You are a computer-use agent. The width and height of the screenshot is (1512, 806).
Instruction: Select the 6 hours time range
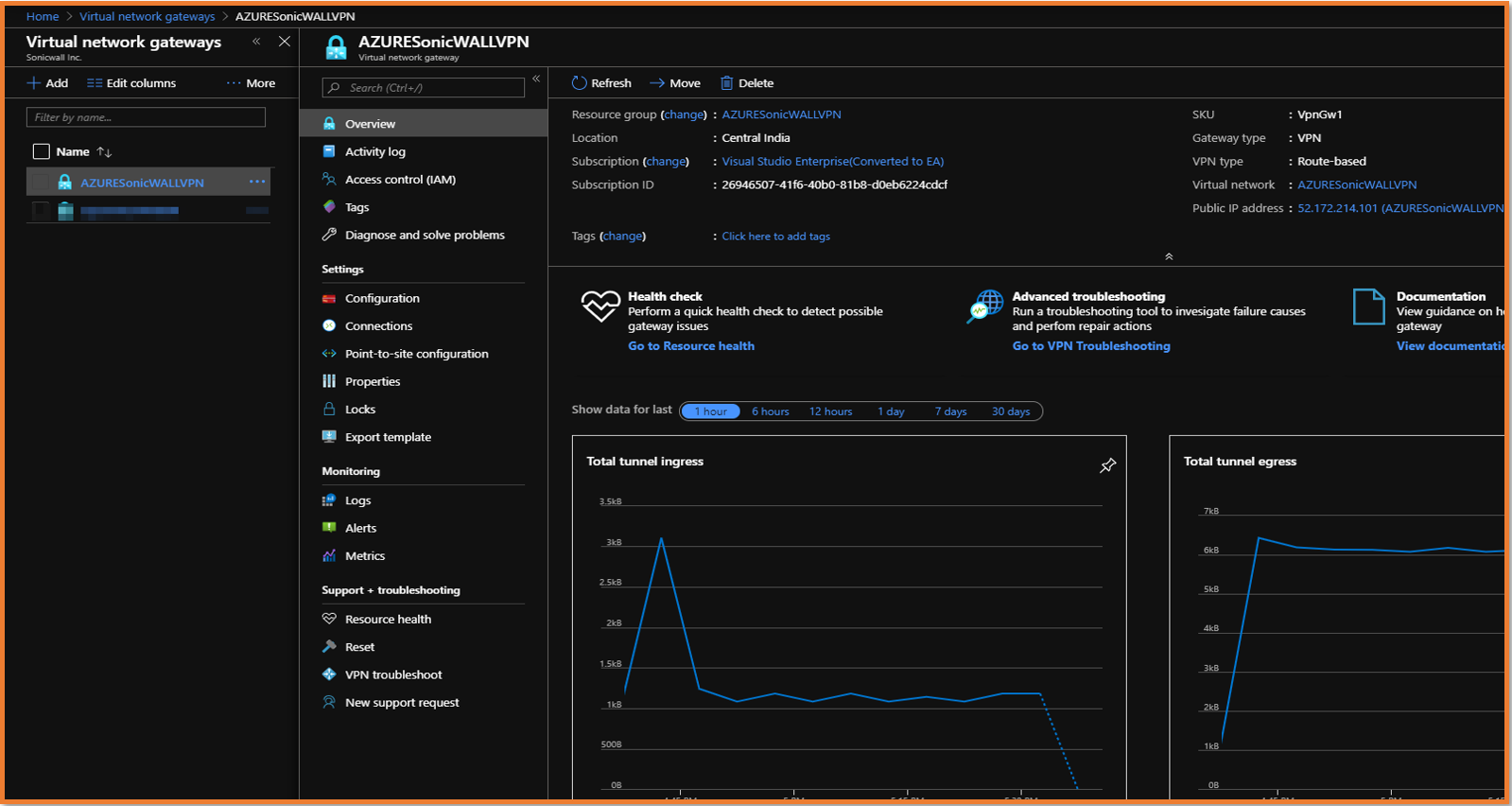[x=771, y=412]
